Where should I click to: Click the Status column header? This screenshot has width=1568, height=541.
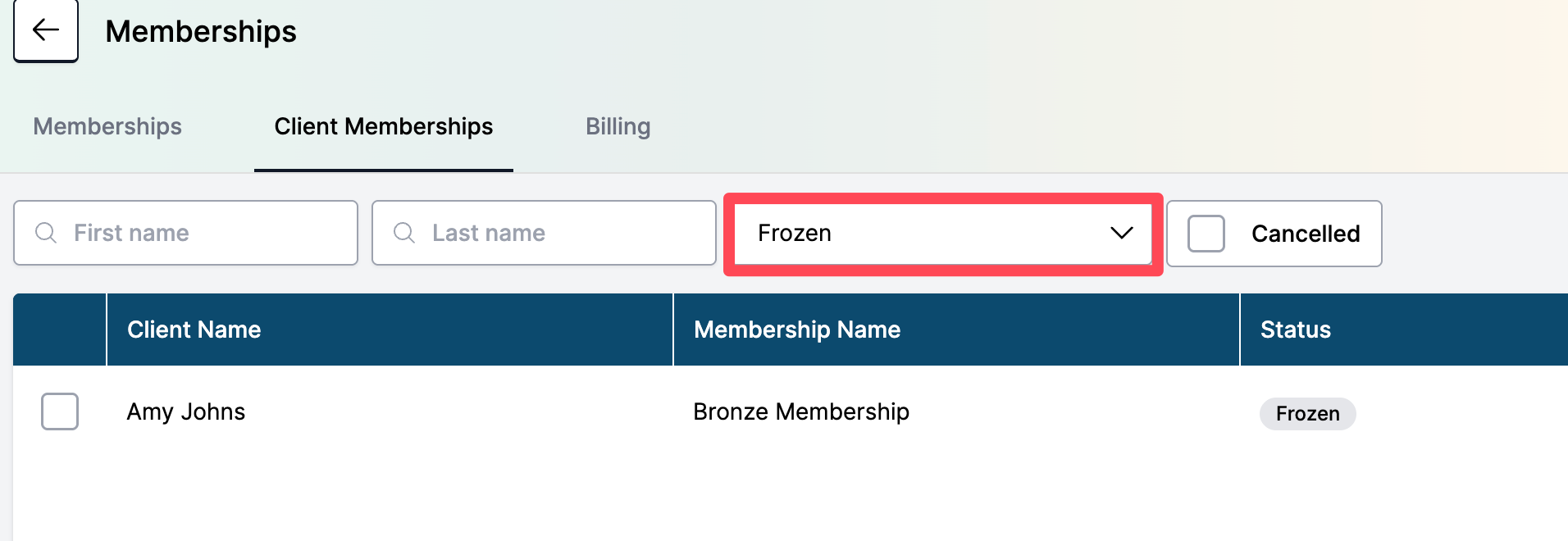[x=1295, y=330]
